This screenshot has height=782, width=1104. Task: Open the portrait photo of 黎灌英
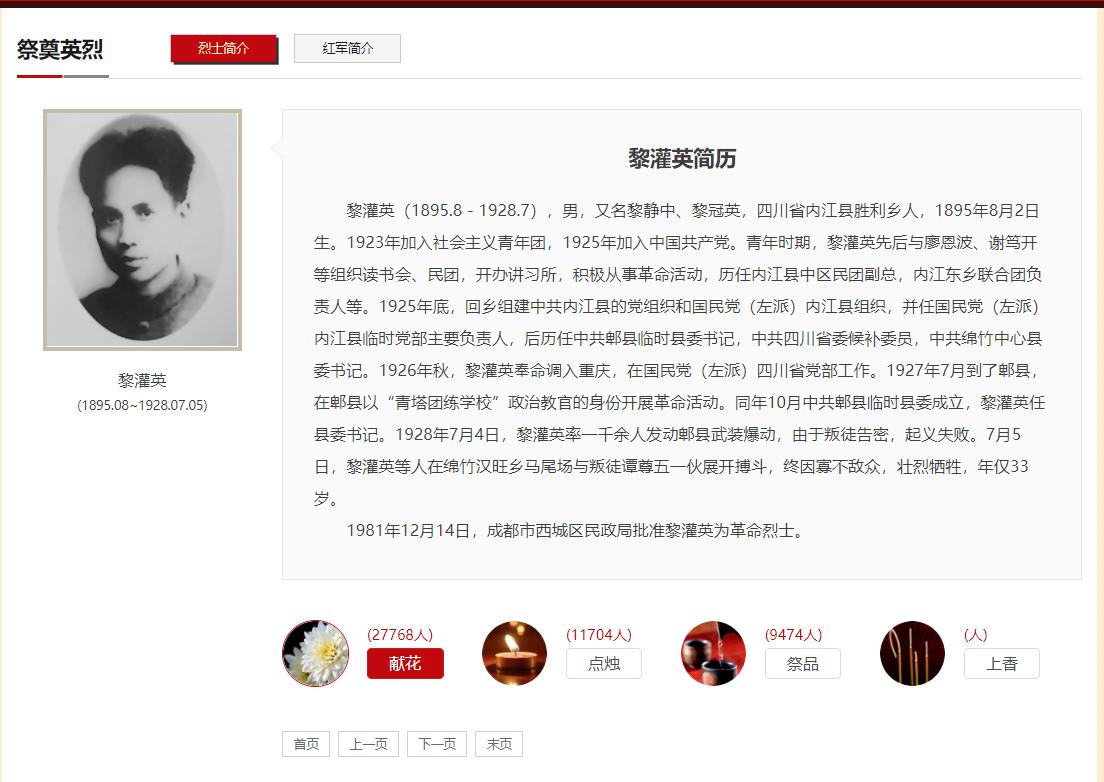[142, 229]
